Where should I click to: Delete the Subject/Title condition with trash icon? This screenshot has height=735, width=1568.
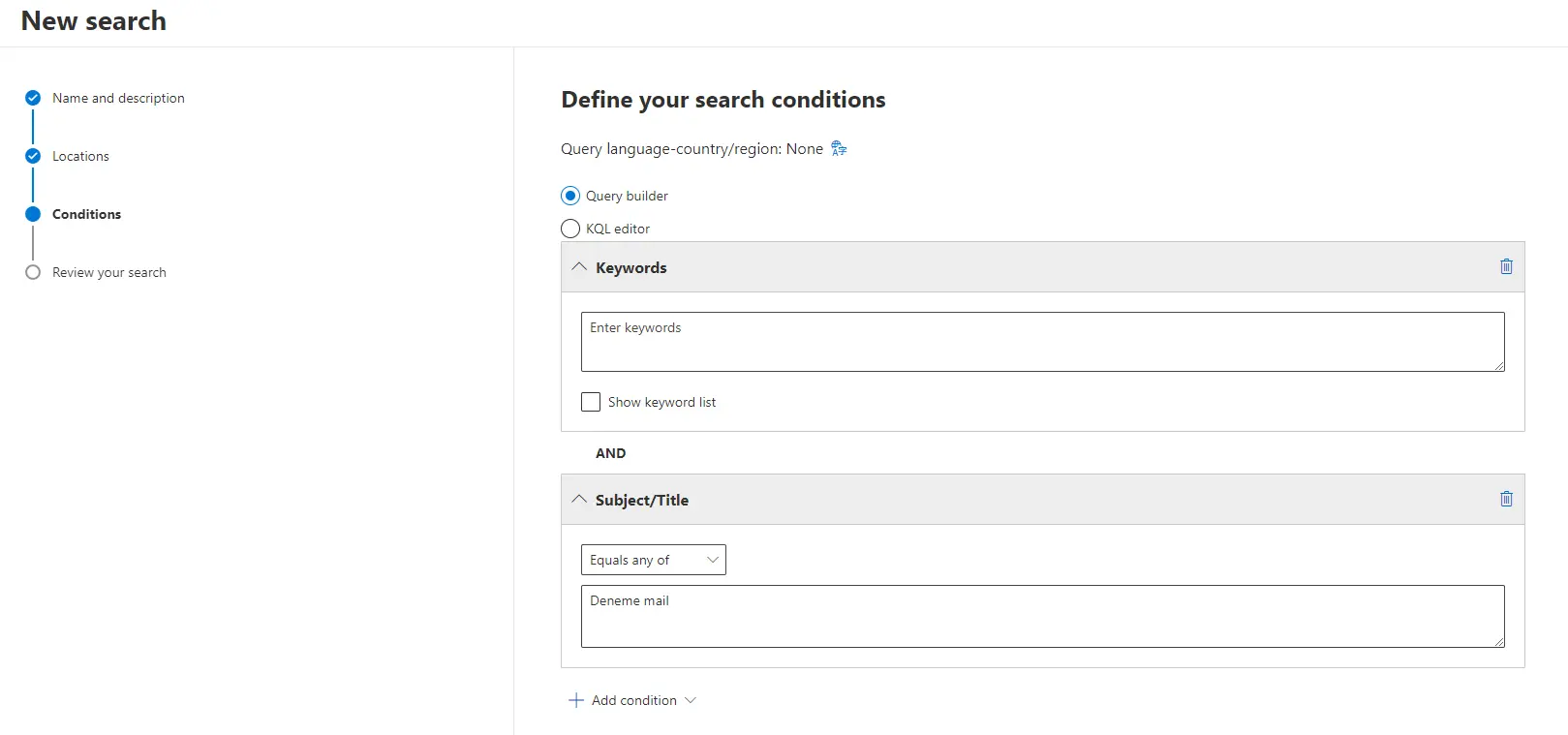[1506, 499]
